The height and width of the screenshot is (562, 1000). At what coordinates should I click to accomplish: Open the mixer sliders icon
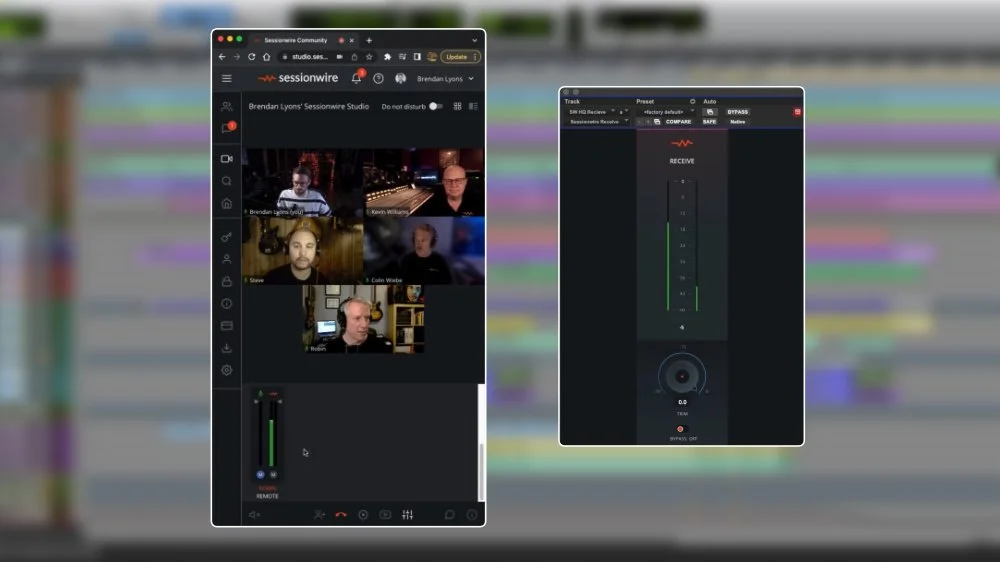click(408, 515)
